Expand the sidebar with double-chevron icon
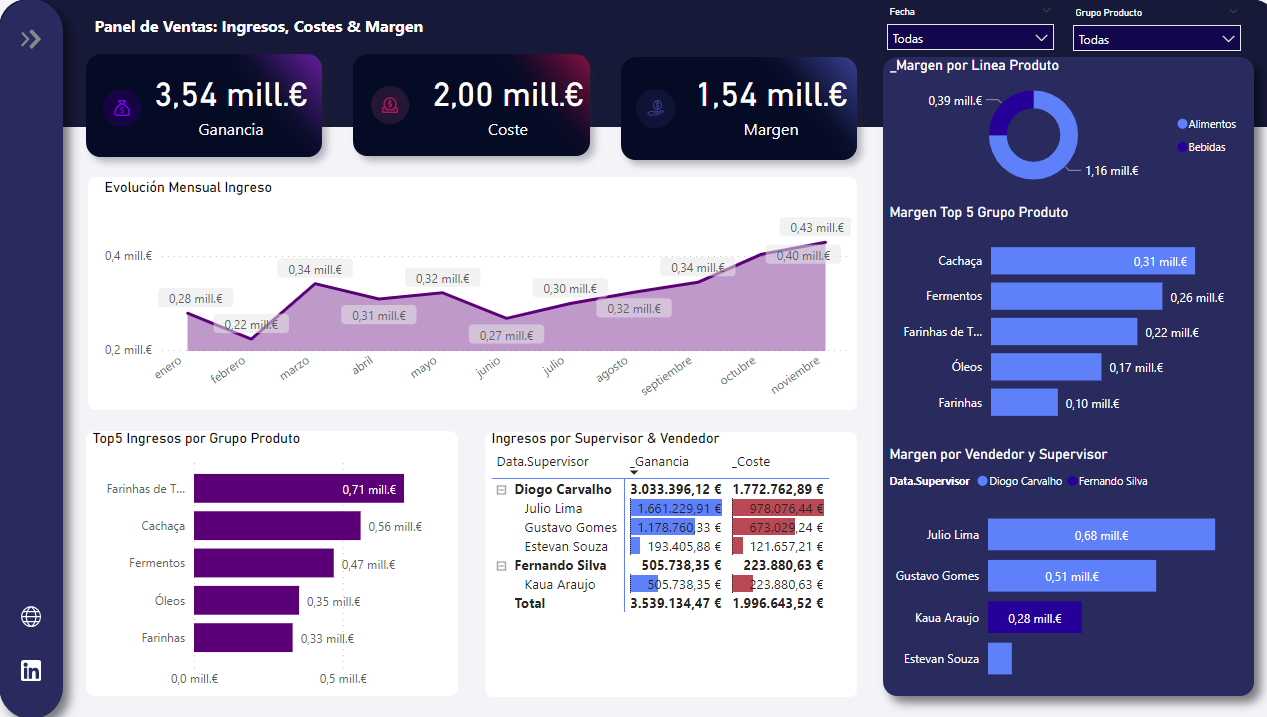The image size is (1267, 717). [x=31, y=39]
